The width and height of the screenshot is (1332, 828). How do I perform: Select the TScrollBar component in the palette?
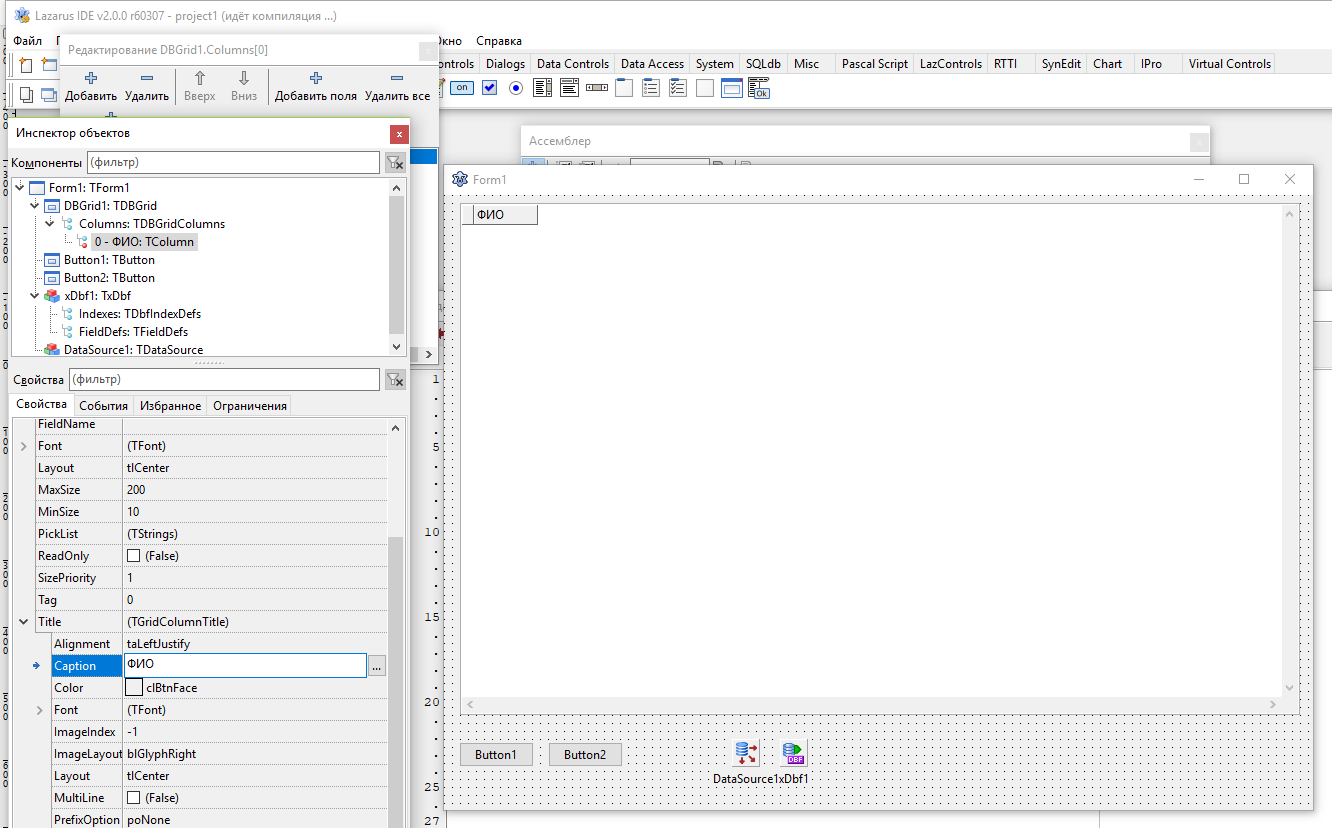click(x=597, y=88)
